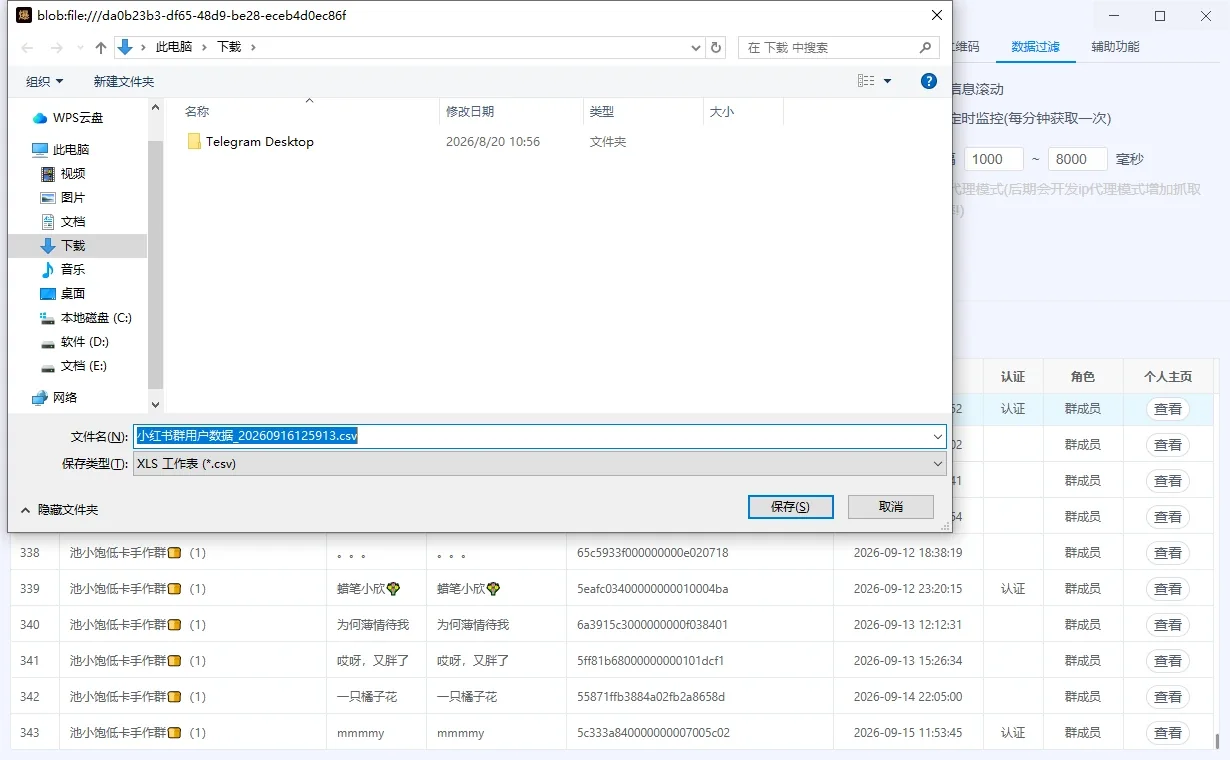Switch to the 辅助功能 tab
The image size is (1230, 760).
[1115, 47]
